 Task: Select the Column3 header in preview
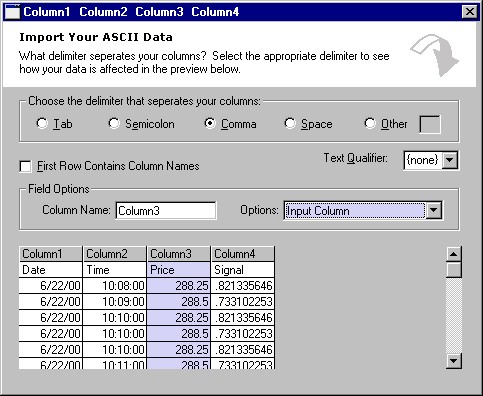(x=179, y=254)
